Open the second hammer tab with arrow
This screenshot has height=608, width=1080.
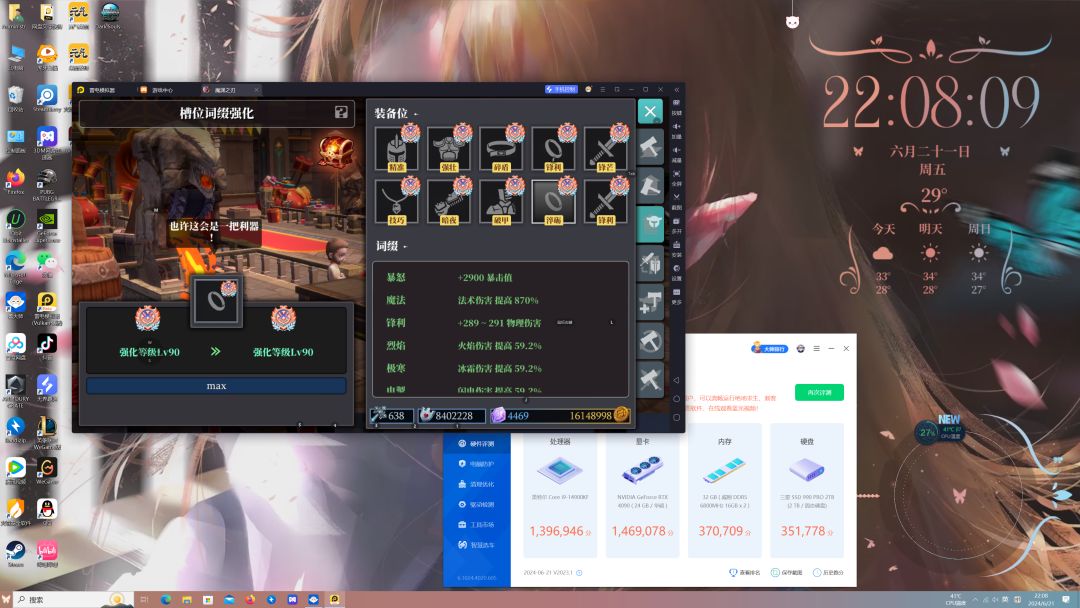(x=650, y=186)
